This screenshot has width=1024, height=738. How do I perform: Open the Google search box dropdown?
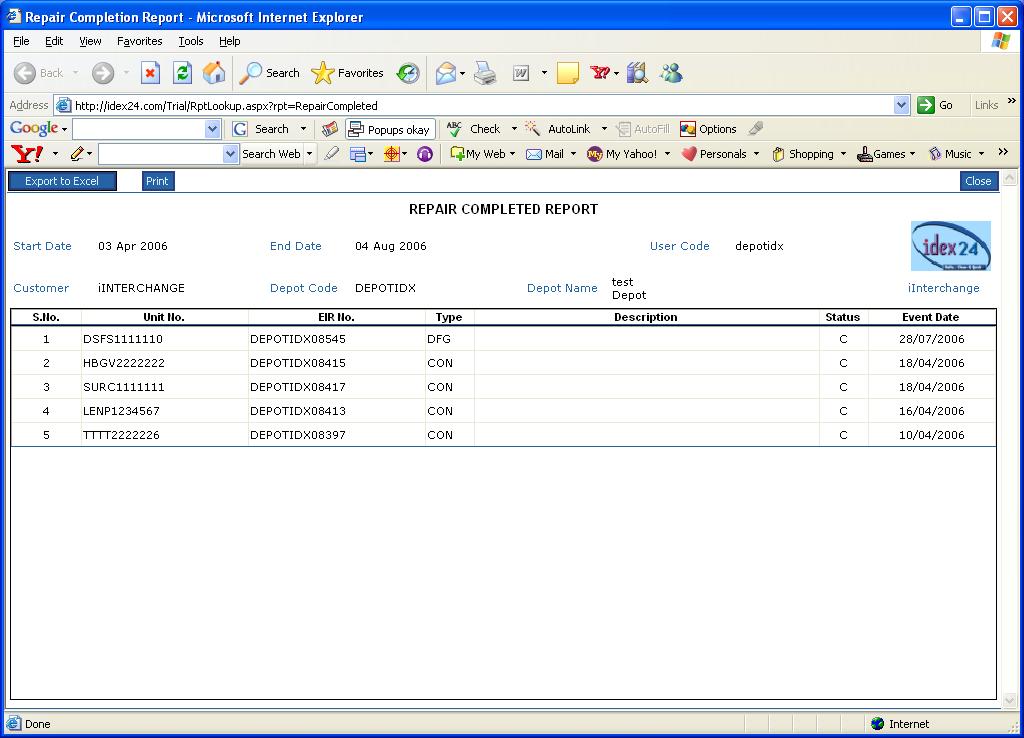pyautogui.click(x=212, y=129)
